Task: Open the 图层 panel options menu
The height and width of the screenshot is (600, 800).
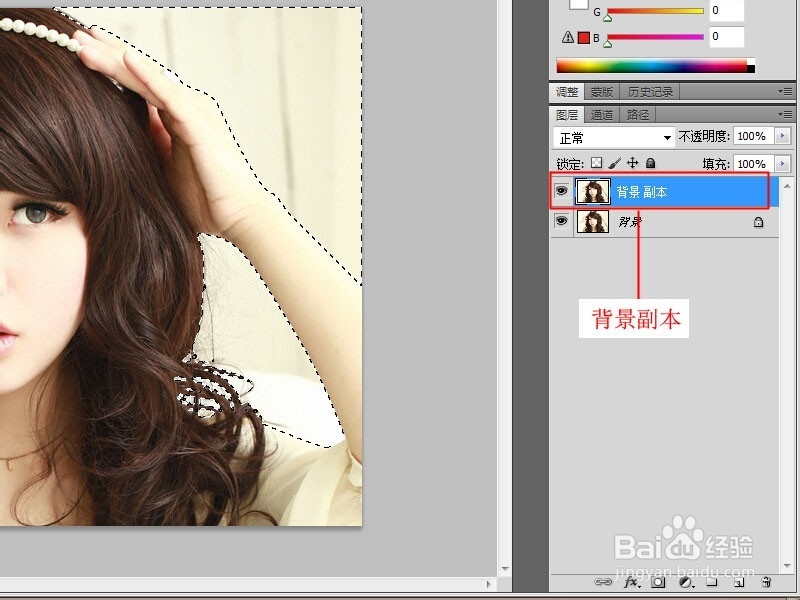Action: pos(785,114)
